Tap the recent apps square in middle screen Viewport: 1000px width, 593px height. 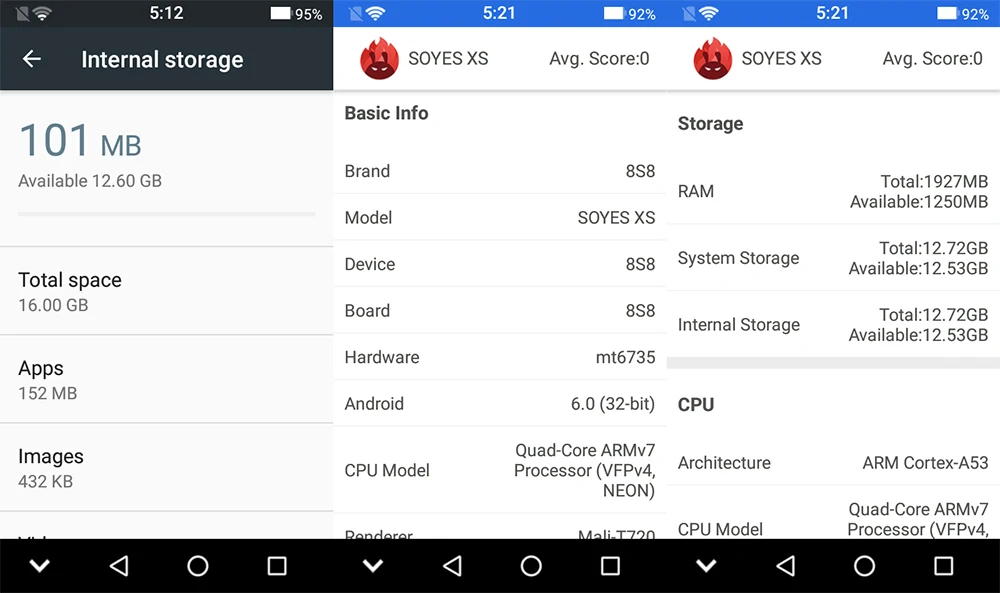pos(610,566)
